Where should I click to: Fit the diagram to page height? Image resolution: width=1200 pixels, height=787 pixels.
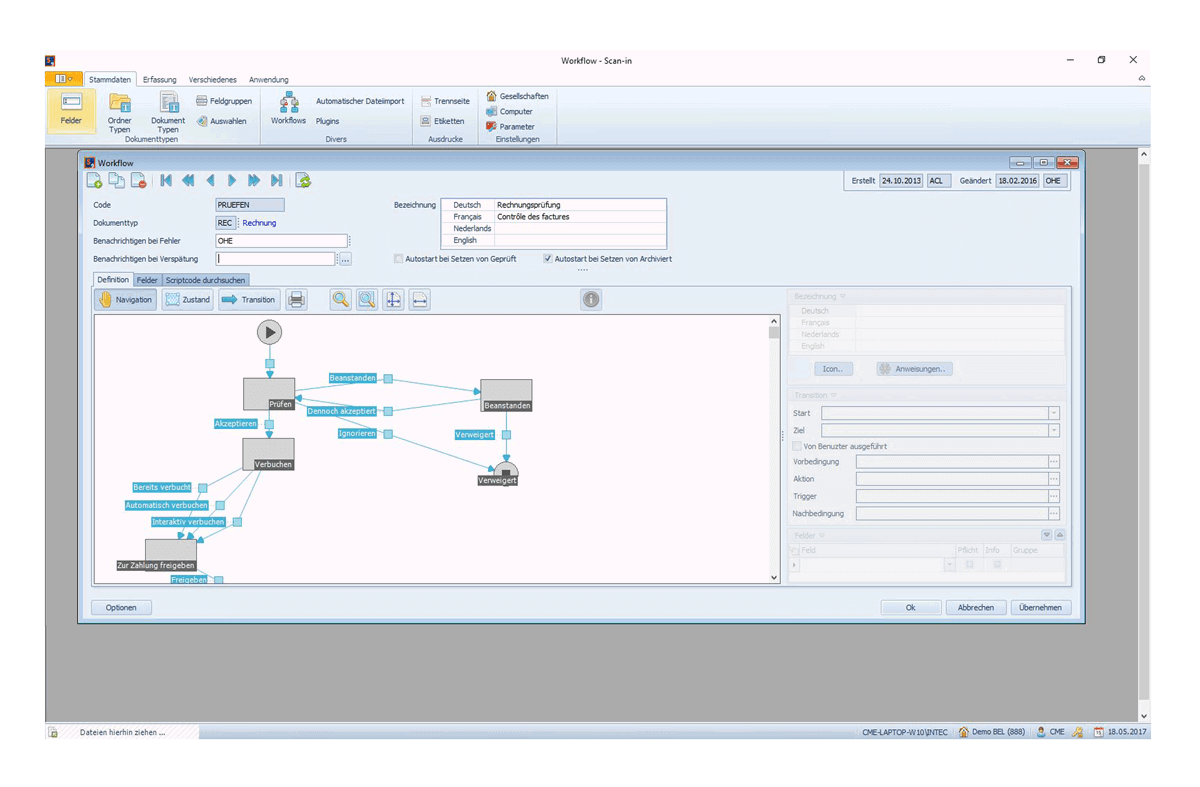[394, 299]
